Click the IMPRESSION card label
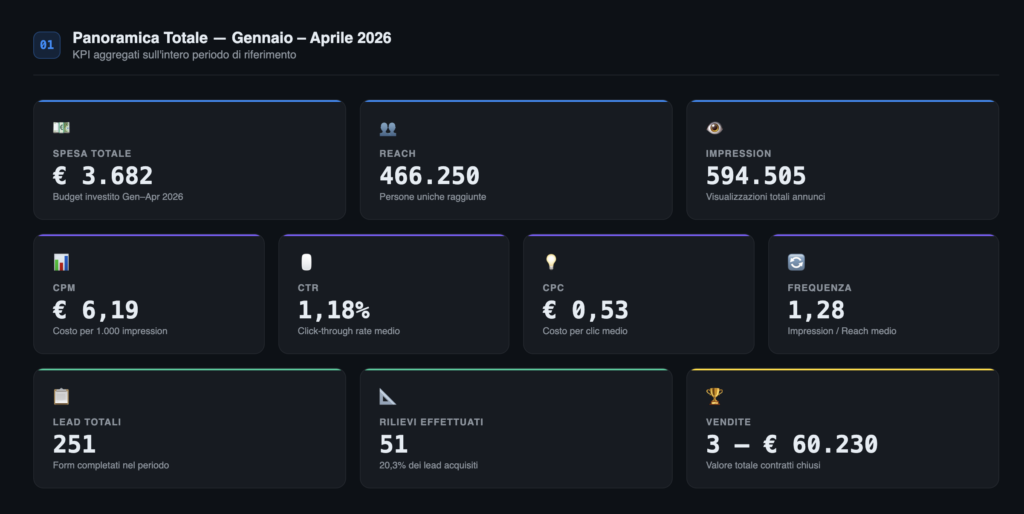The width and height of the screenshot is (1024, 514). click(x=739, y=153)
